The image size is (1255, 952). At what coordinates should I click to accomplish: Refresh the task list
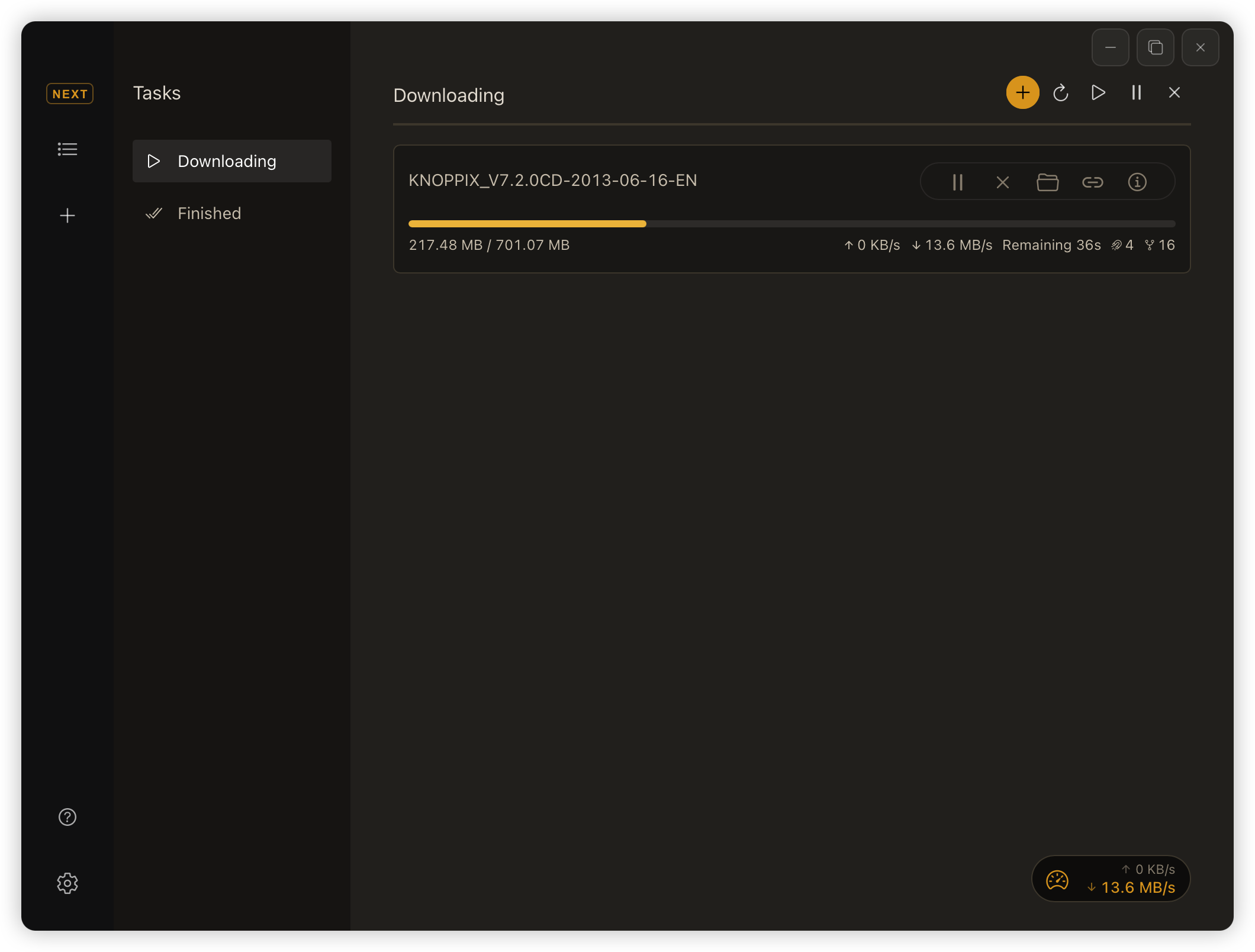click(1060, 92)
